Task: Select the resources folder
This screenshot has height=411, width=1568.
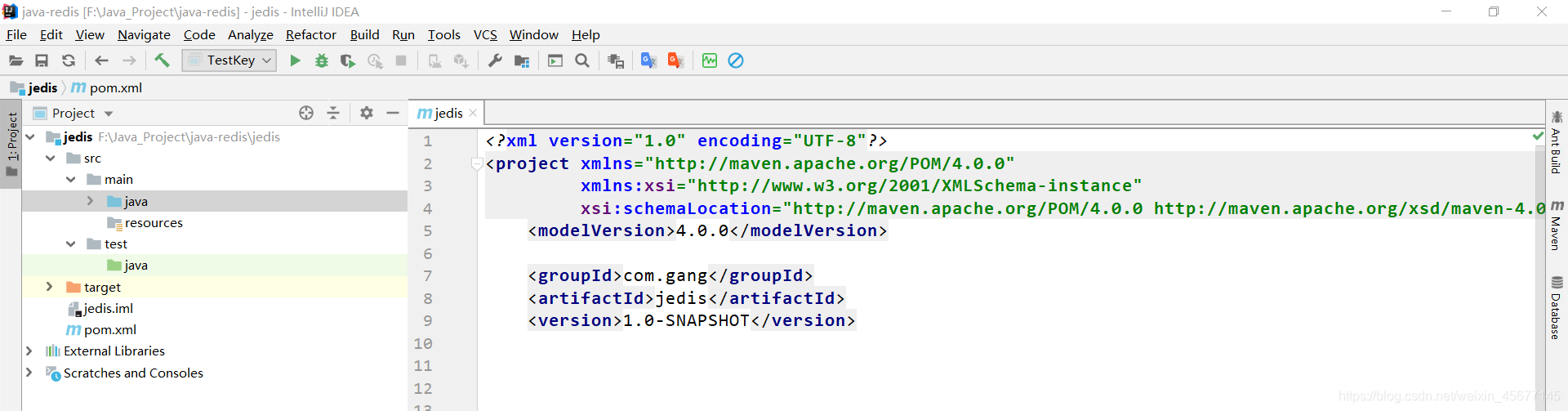Action: 145,222
